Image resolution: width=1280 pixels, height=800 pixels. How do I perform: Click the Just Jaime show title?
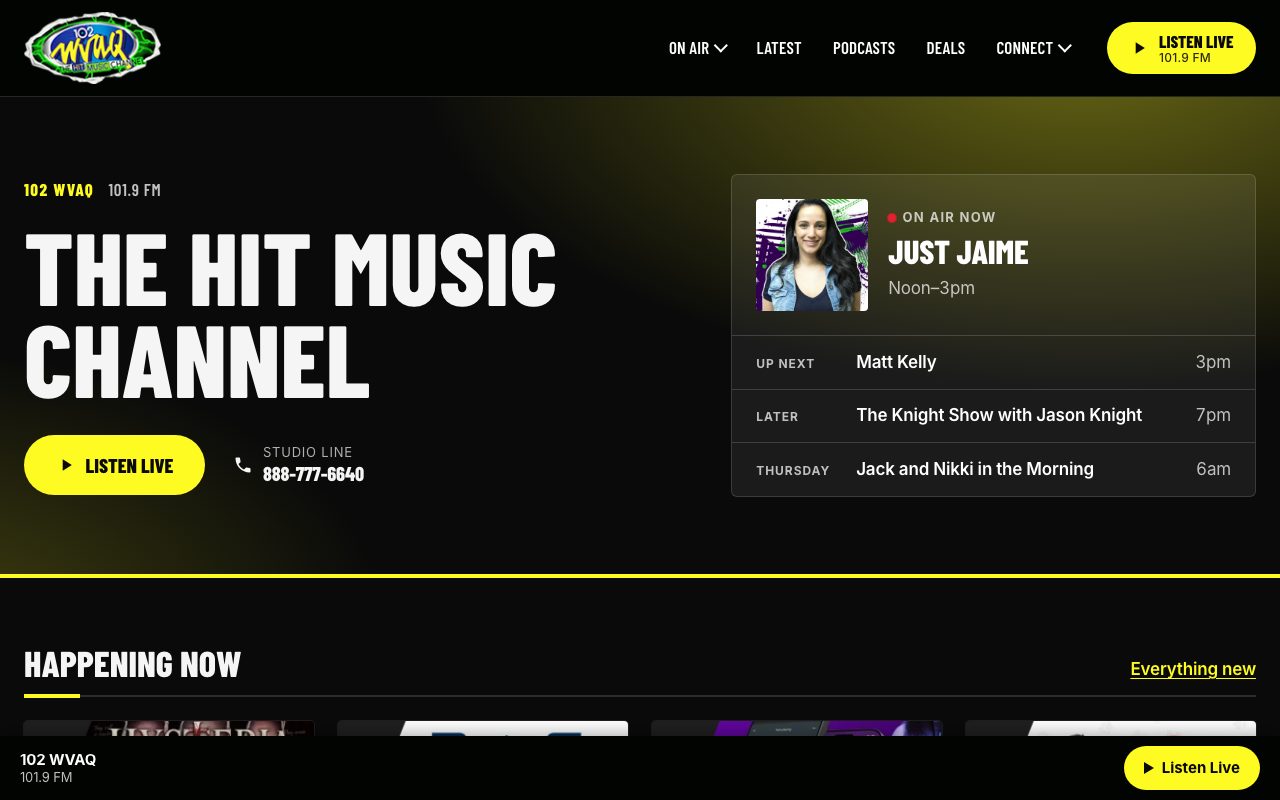(x=958, y=252)
